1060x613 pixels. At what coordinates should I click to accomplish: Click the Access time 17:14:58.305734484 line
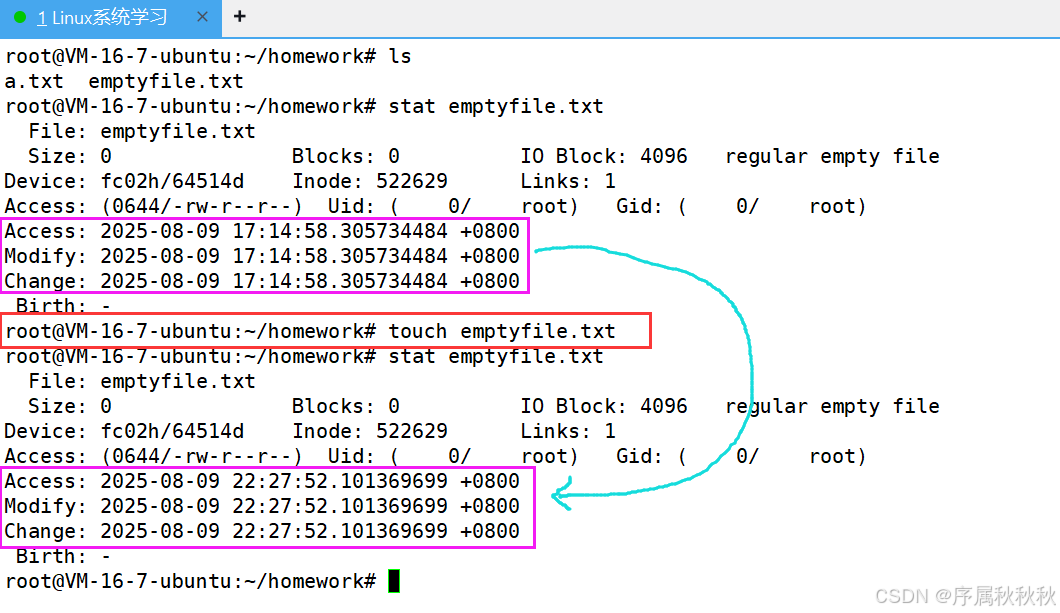pos(262,231)
